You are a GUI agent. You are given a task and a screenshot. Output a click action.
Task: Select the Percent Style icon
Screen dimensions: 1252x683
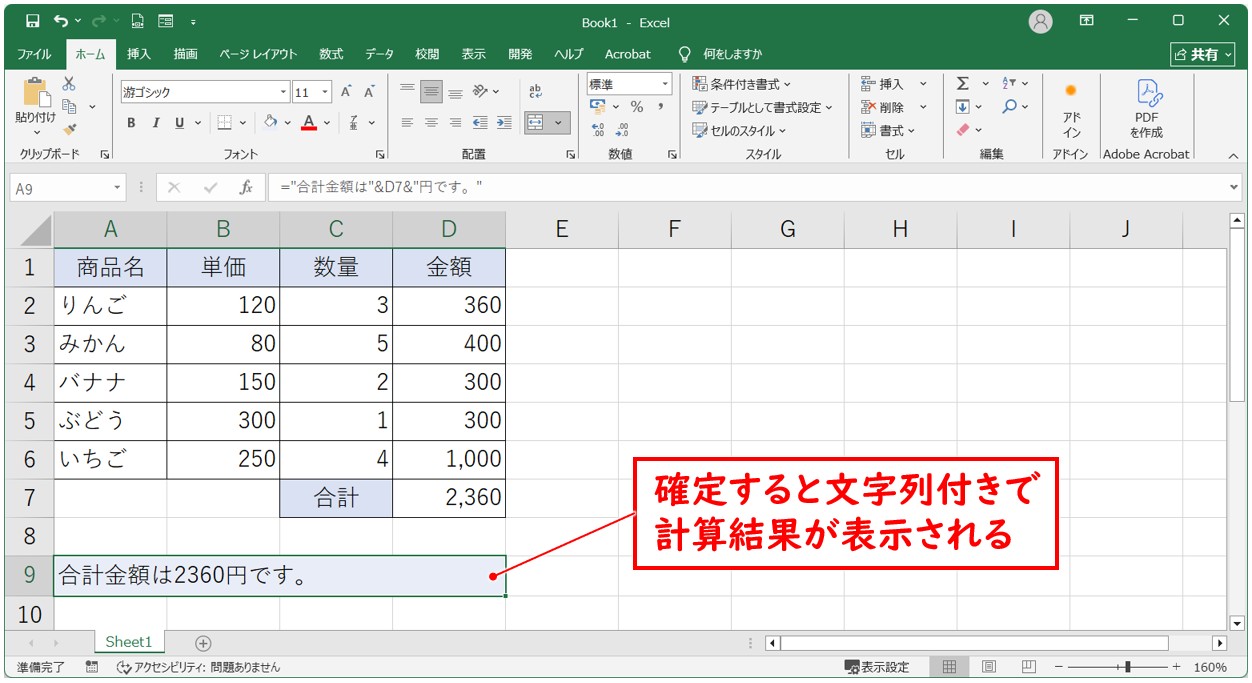point(637,107)
